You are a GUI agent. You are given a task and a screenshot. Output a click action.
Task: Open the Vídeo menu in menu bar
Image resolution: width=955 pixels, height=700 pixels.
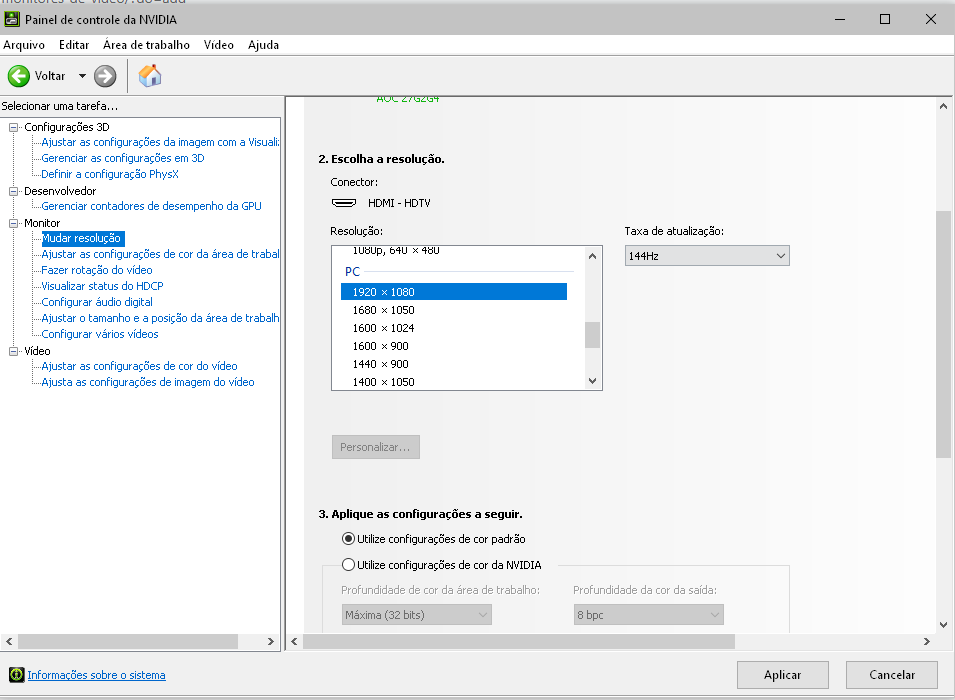tap(219, 45)
